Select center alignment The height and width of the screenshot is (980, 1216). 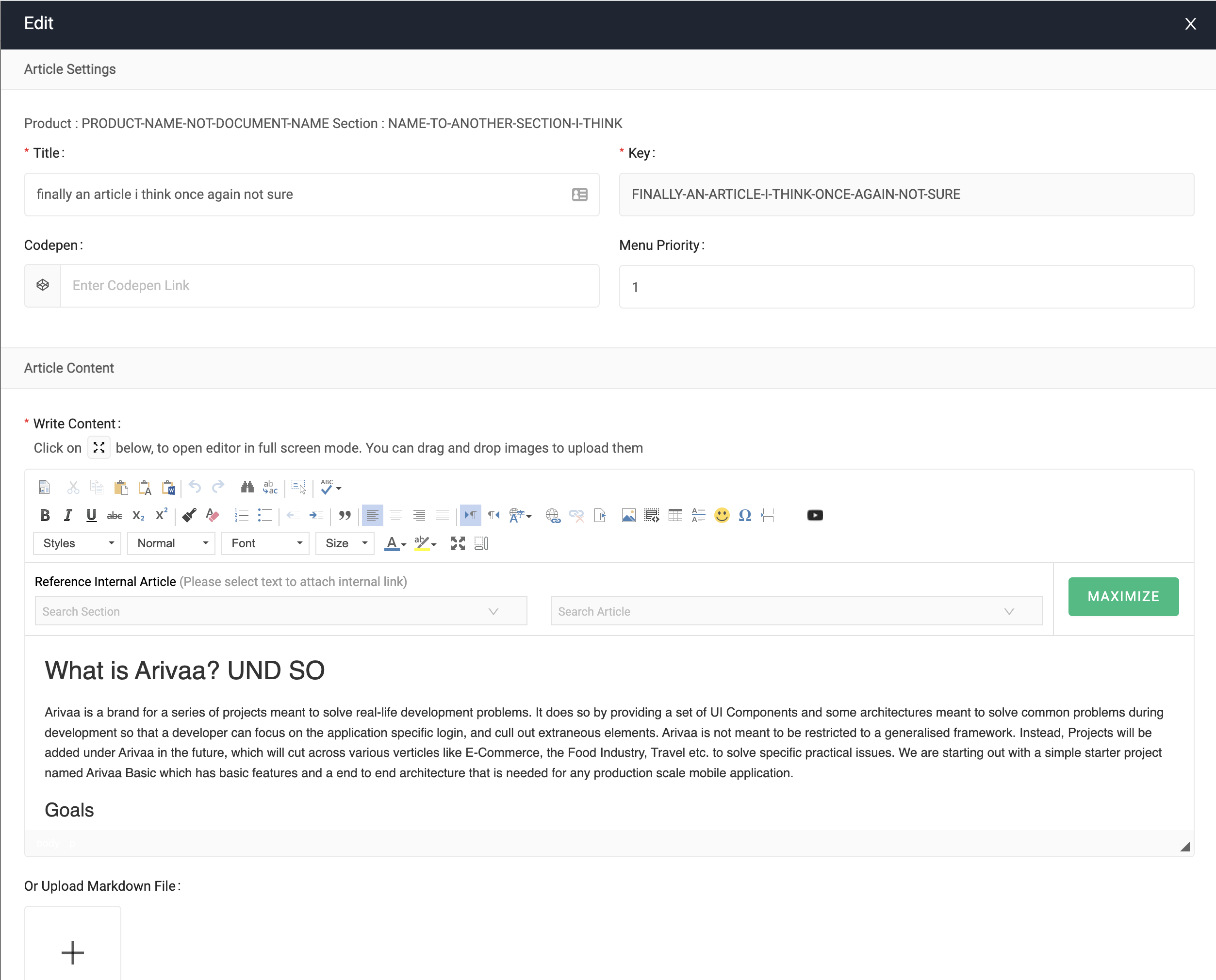[x=396, y=515]
